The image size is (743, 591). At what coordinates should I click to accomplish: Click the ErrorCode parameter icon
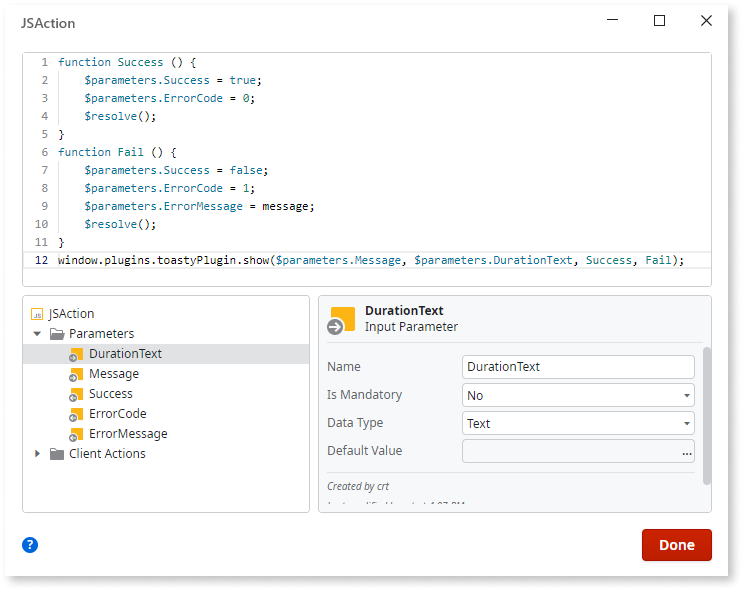click(x=76, y=414)
